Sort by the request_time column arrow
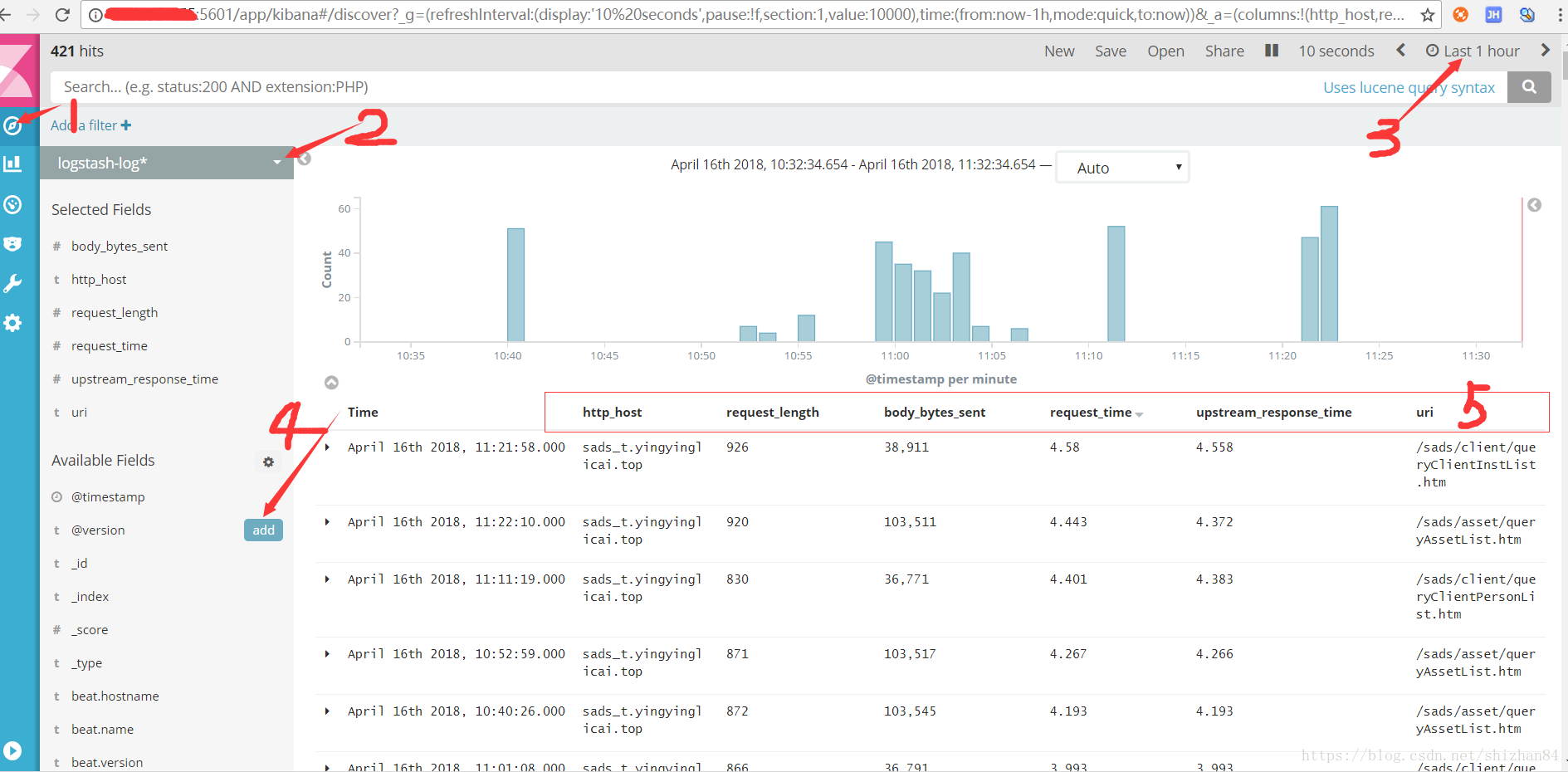The image size is (1568, 772). [x=1139, y=414]
